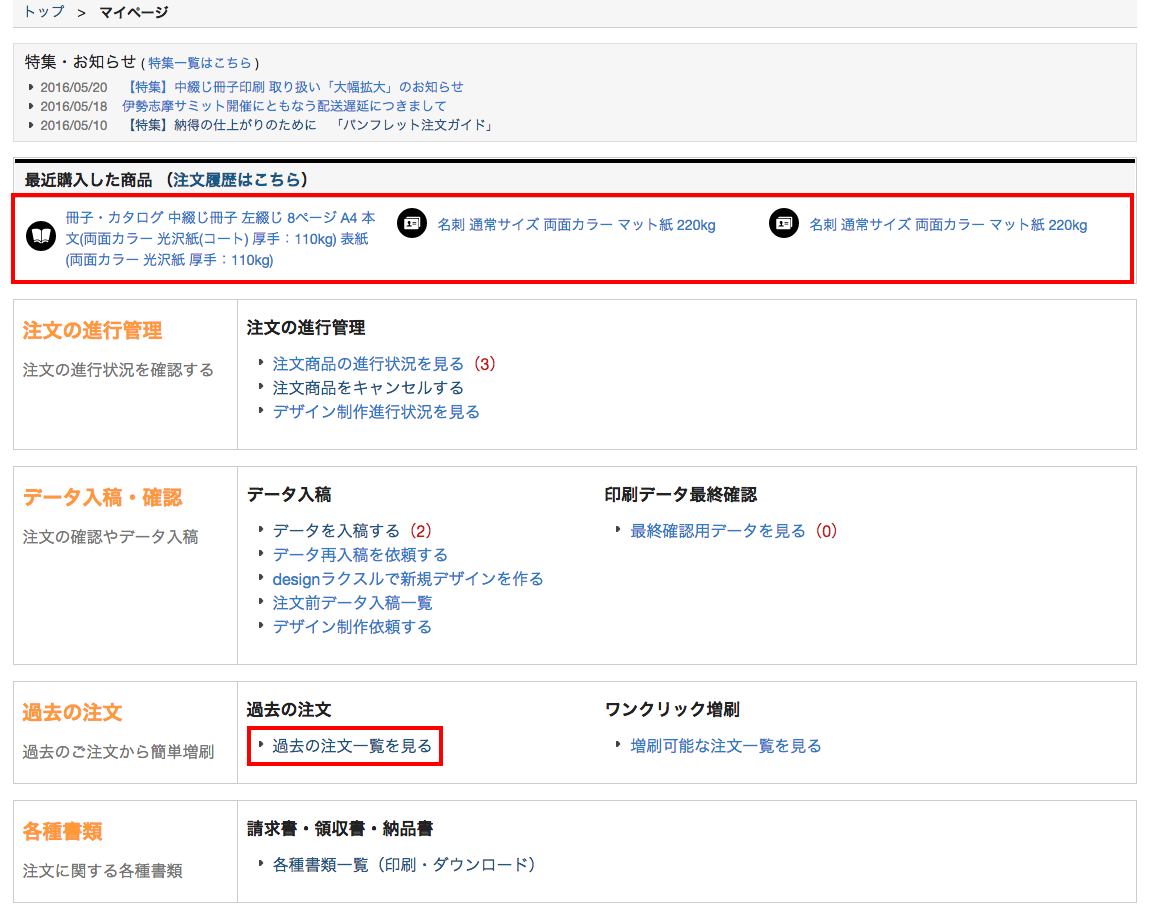
Task: Open 注文前データ入稿一覧
Action: [x=352, y=603]
